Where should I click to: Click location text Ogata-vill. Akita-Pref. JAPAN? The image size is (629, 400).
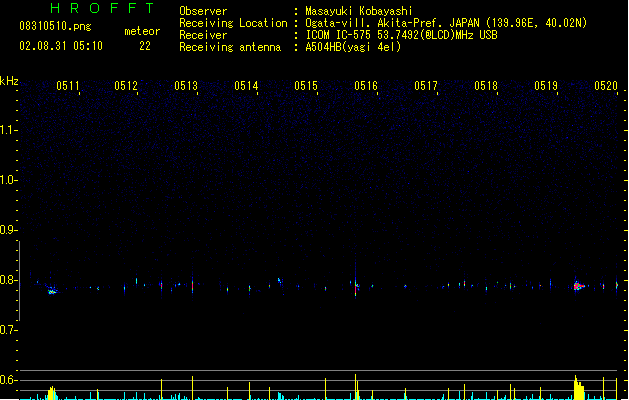point(392,23)
